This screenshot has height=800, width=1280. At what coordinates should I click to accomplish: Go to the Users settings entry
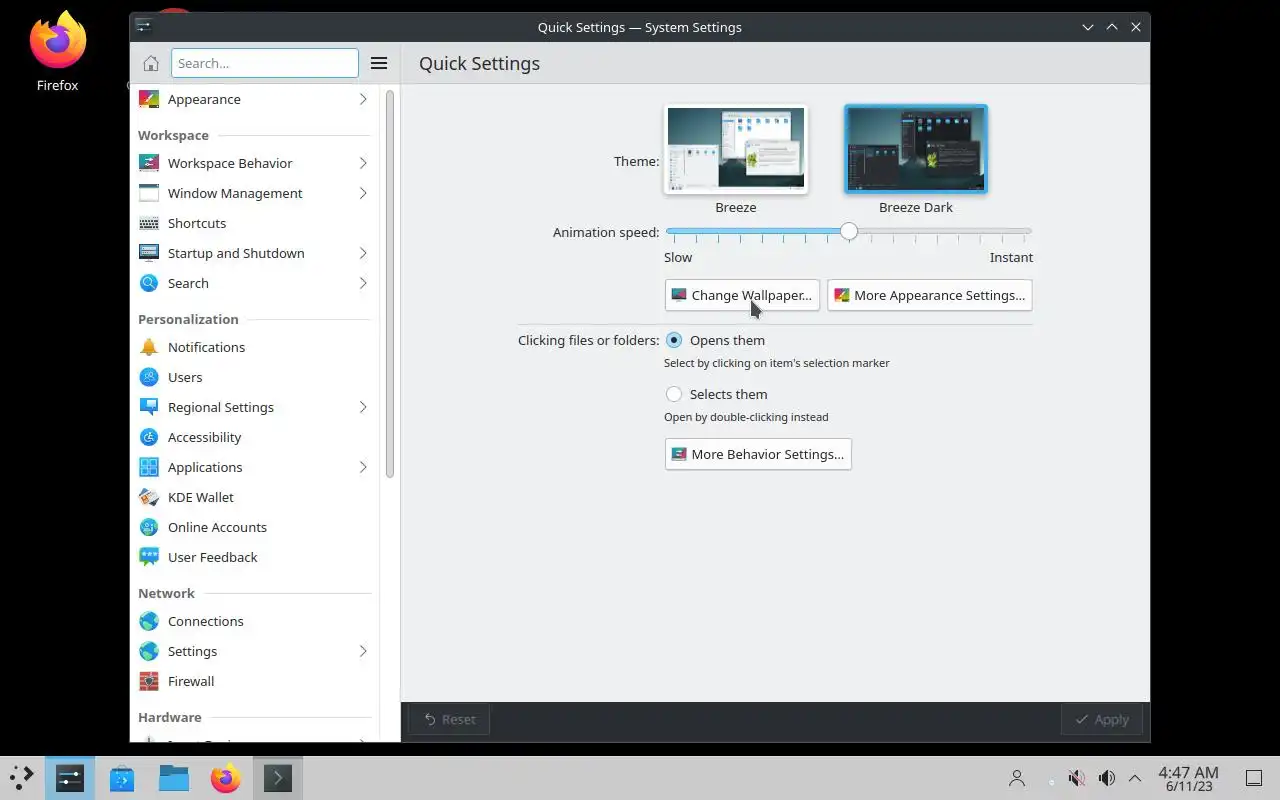254,377
